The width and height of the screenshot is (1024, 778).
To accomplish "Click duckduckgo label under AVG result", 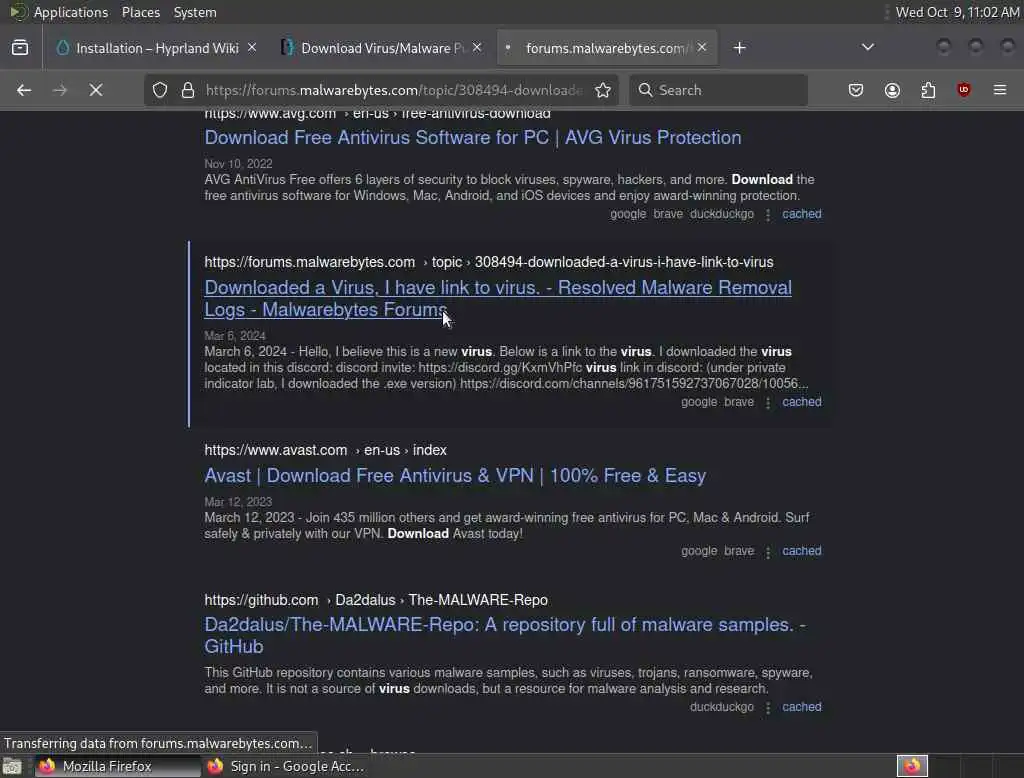I will click(722, 214).
